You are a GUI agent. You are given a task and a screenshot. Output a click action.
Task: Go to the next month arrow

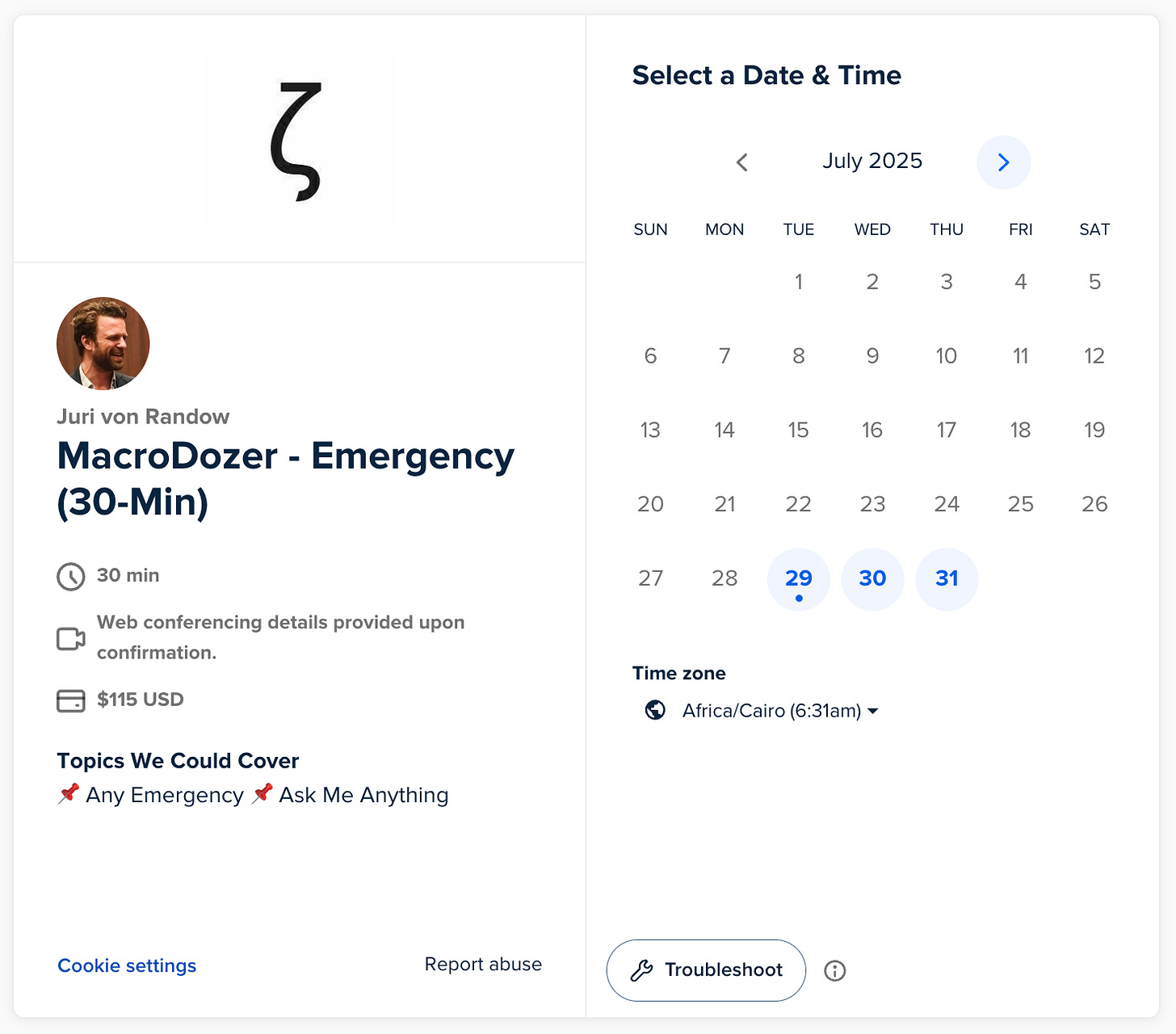[x=1003, y=162]
